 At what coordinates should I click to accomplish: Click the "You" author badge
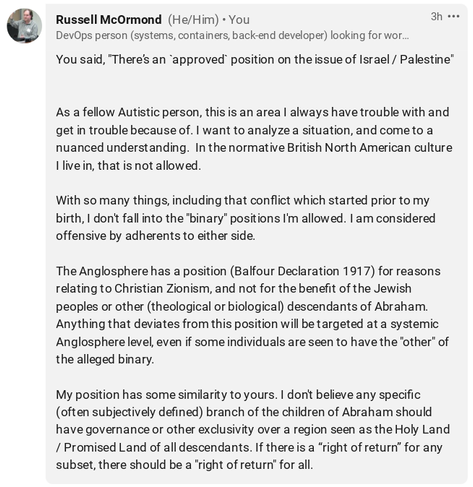[x=239, y=20]
